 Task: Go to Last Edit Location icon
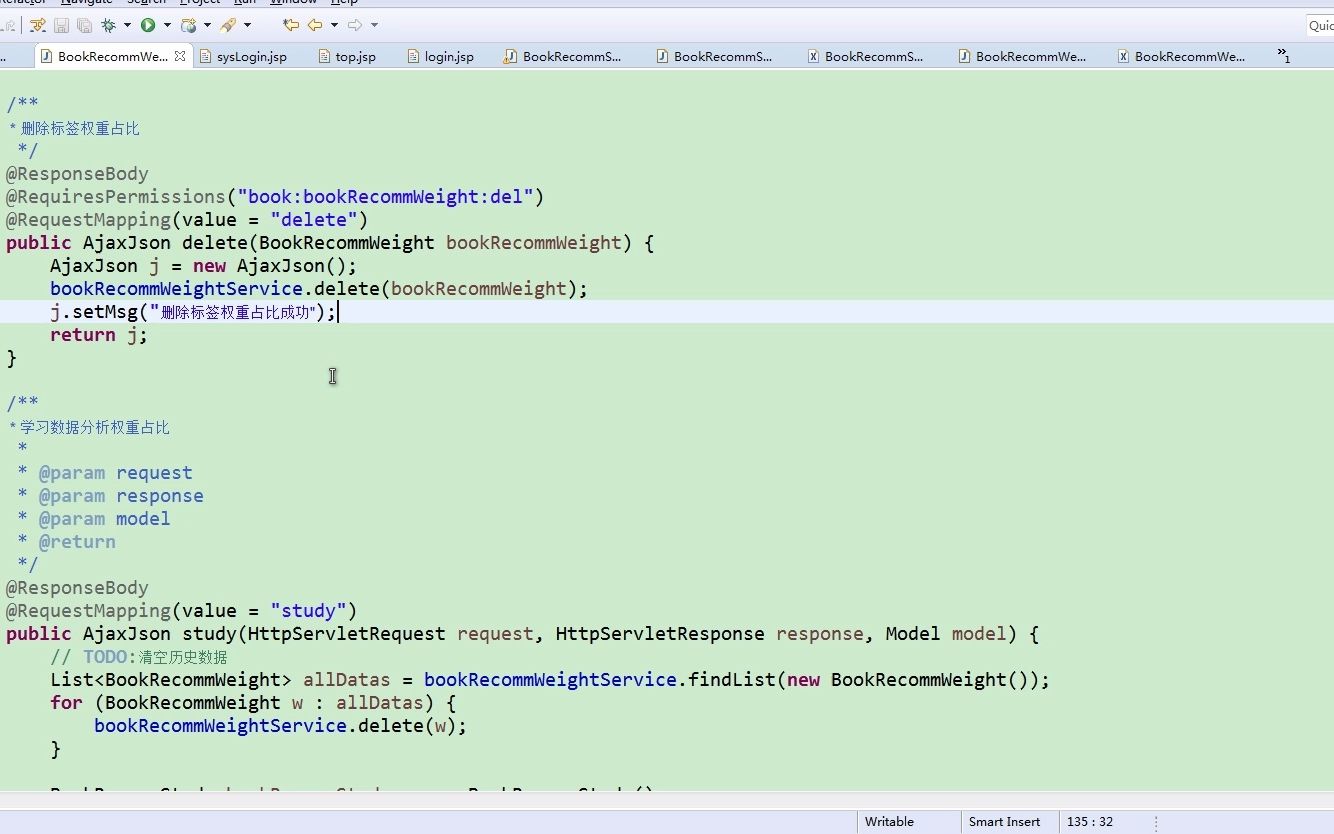tap(291, 25)
